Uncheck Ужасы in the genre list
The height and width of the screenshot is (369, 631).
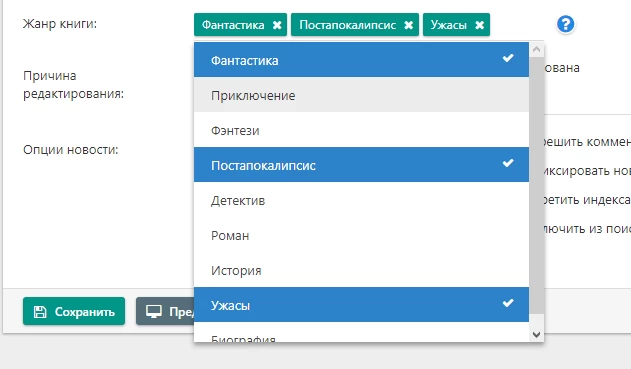point(361,305)
